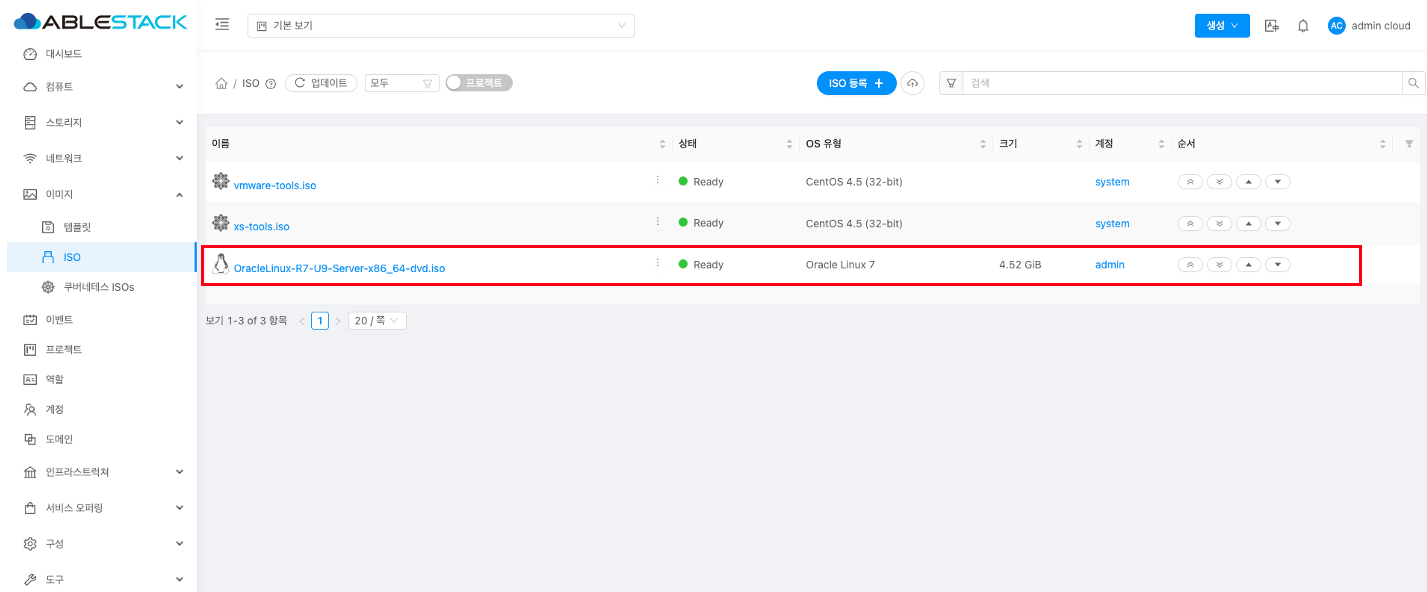Go to 대시보드 in the sidebar
Screen dimensions: 1427x592
tap(64, 54)
